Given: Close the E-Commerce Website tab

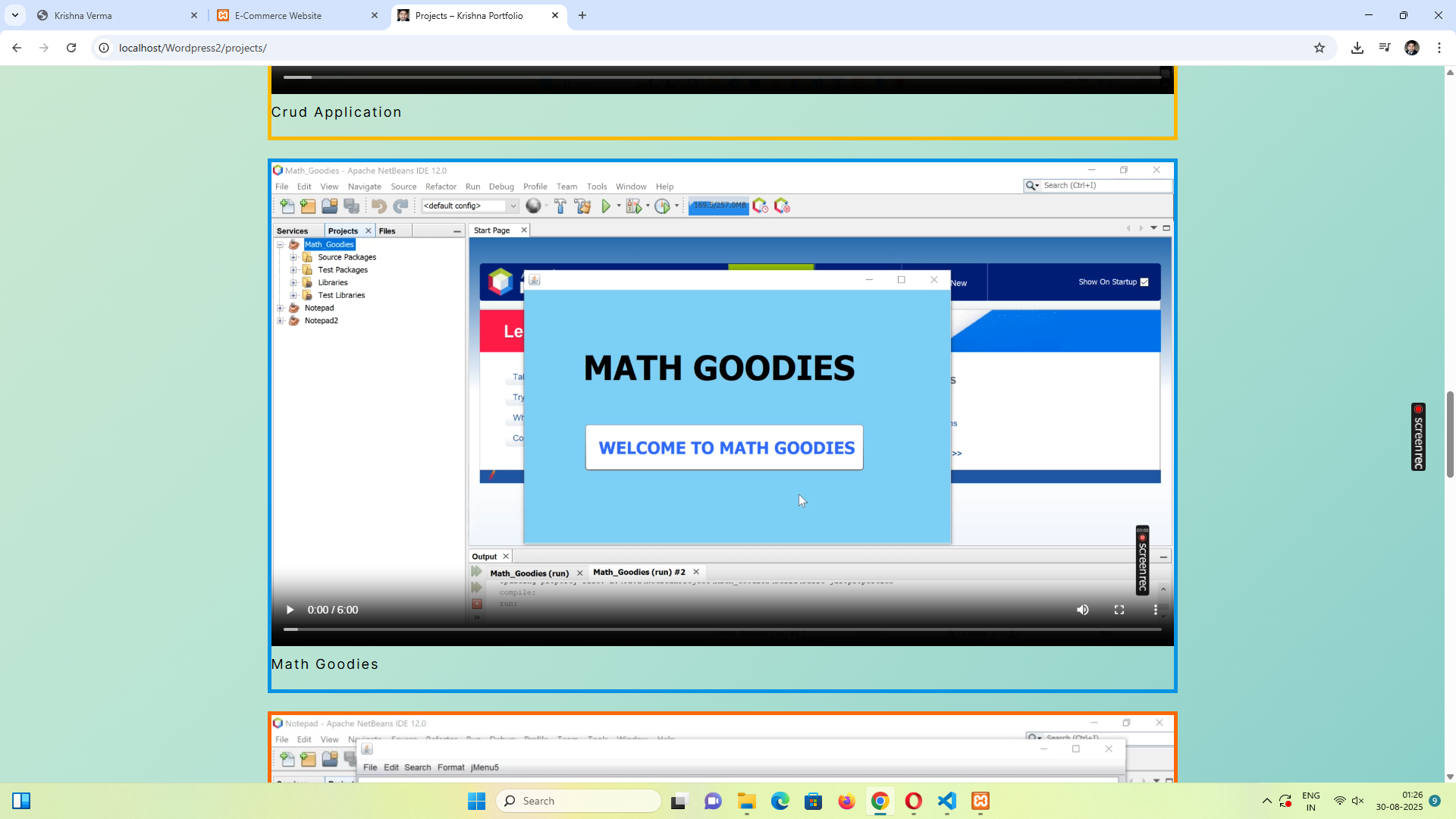Looking at the screenshot, I should pos(375,15).
